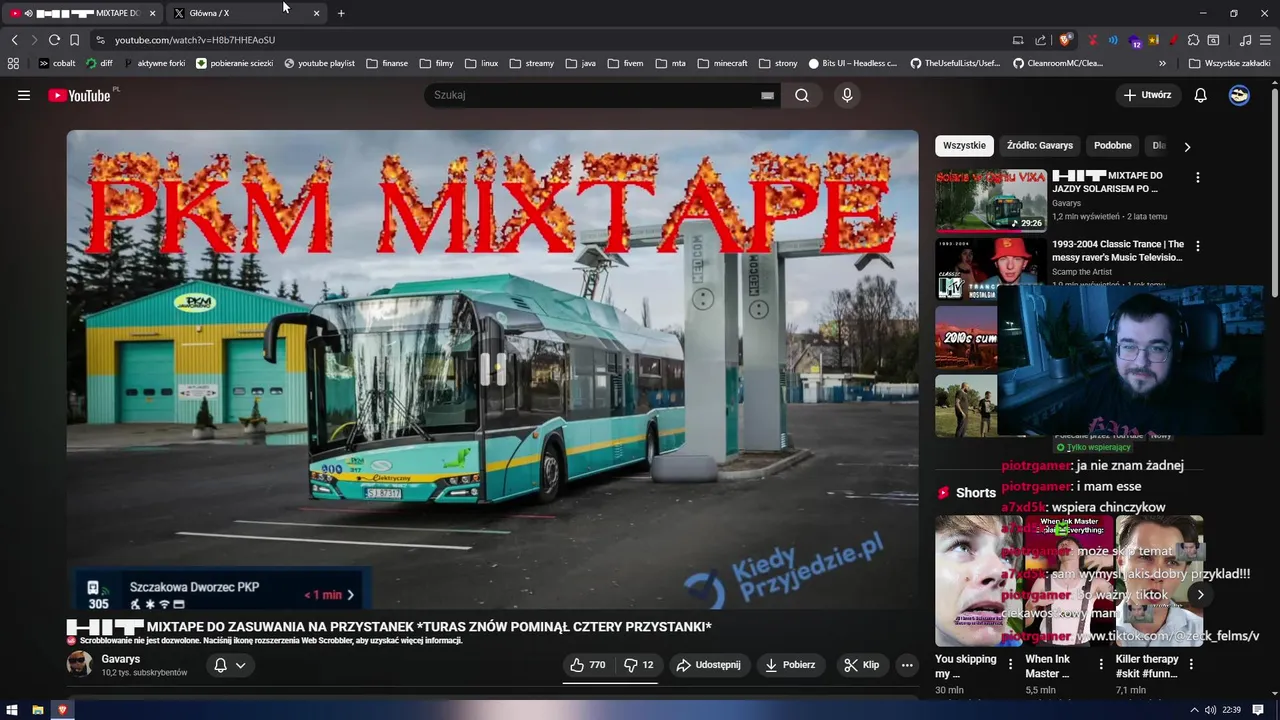Viewport: 1280px width, 720px height.
Task: Open the clock showing 22:39
Action: pyautogui.click(x=1231, y=710)
